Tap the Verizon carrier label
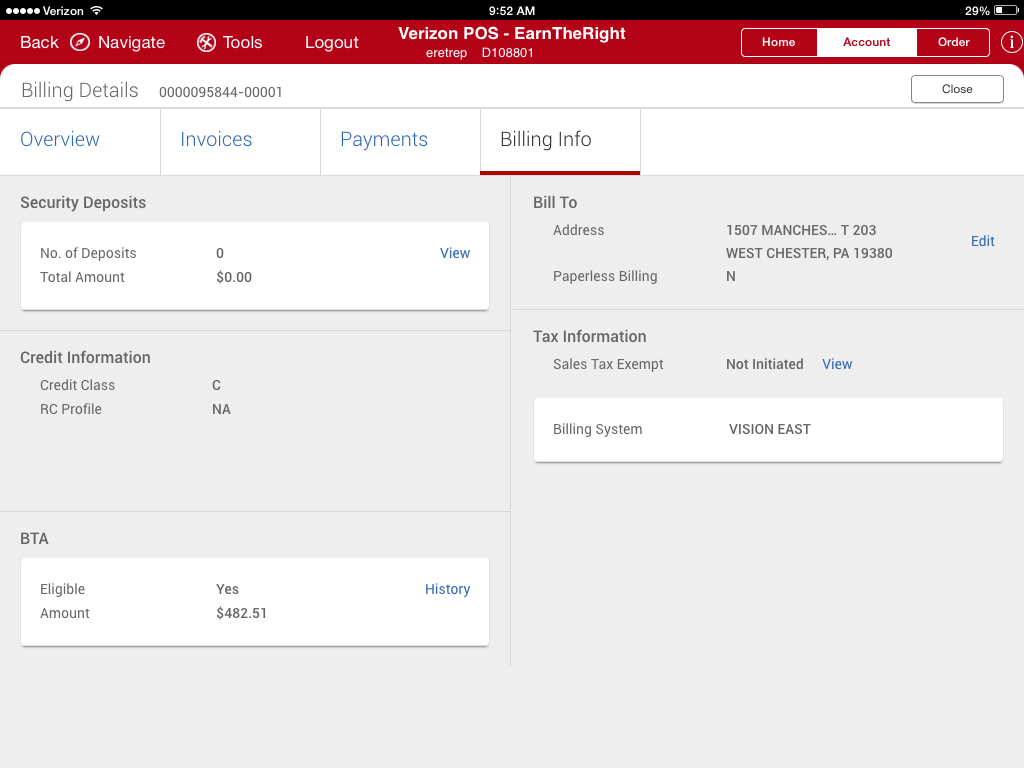Viewport: 1024px width, 768px height. coord(63,10)
